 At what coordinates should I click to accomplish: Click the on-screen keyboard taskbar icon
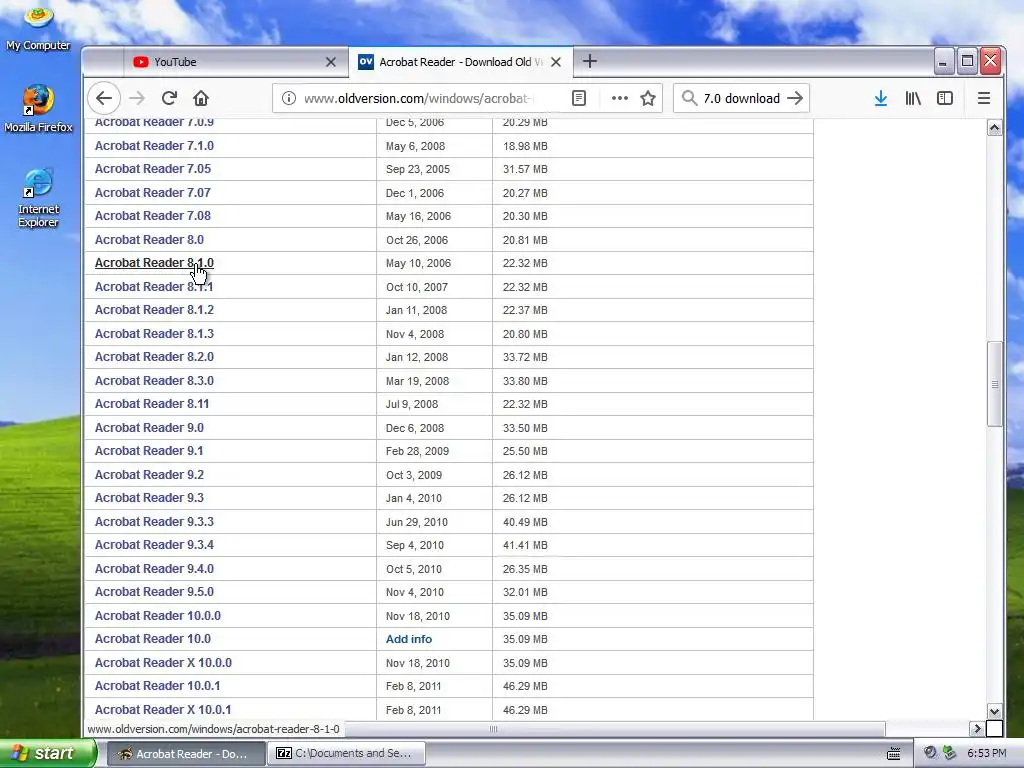pyautogui.click(x=894, y=754)
